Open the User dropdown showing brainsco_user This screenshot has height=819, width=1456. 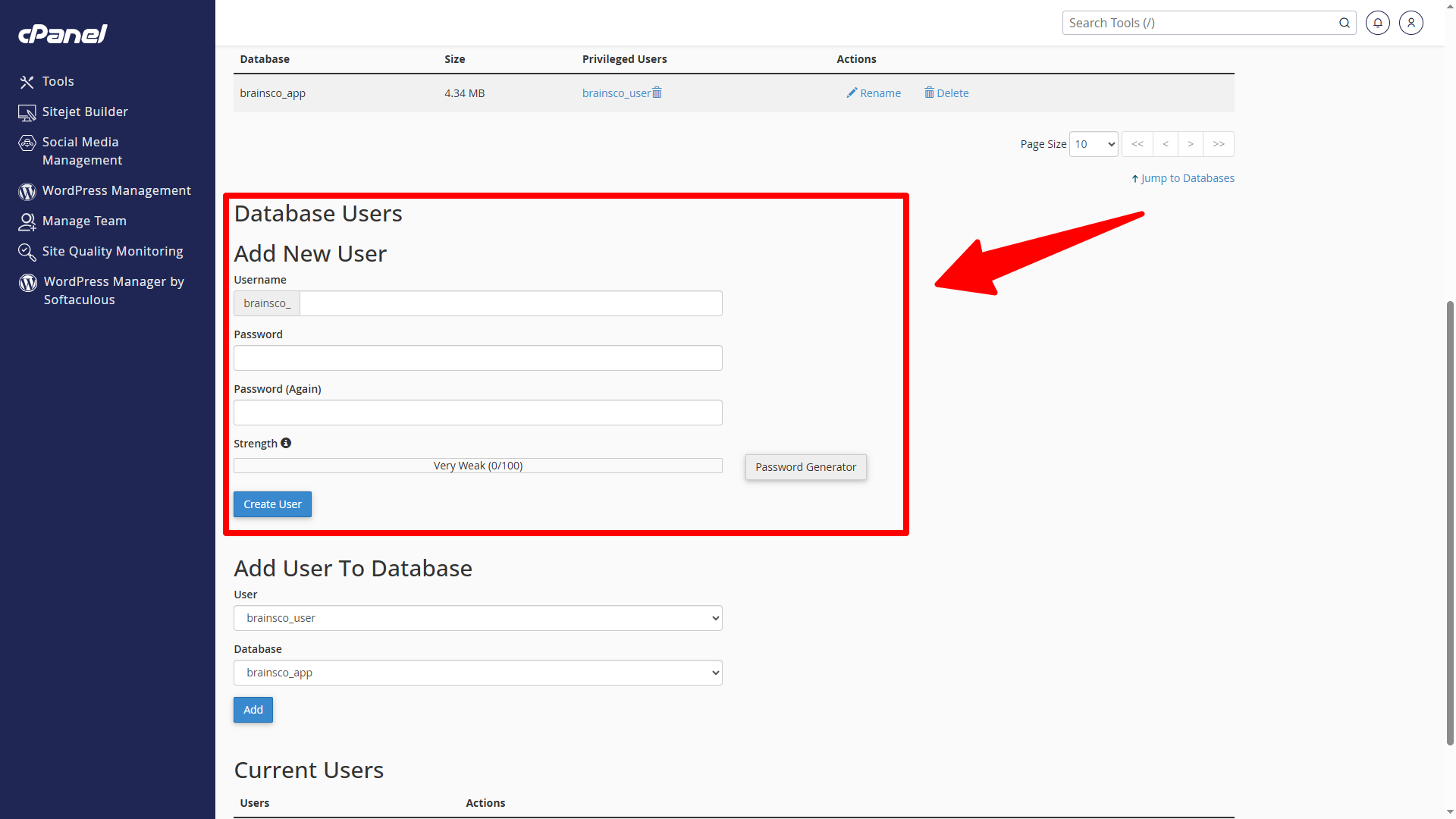[x=478, y=618]
